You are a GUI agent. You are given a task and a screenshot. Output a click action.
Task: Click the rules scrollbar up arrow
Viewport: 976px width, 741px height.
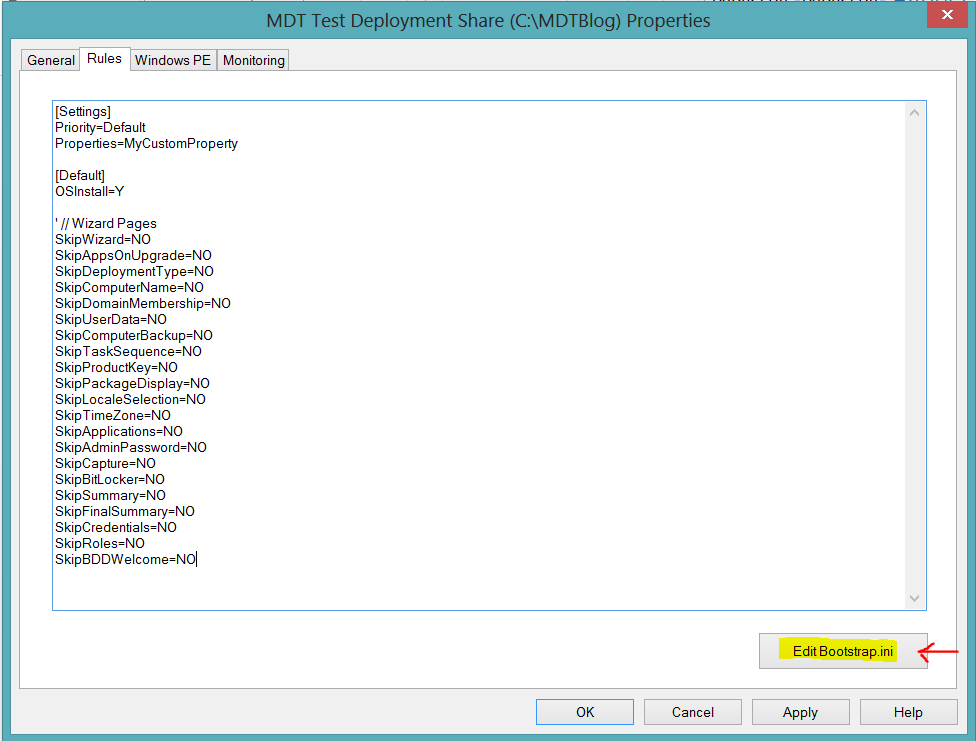point(914,113)
